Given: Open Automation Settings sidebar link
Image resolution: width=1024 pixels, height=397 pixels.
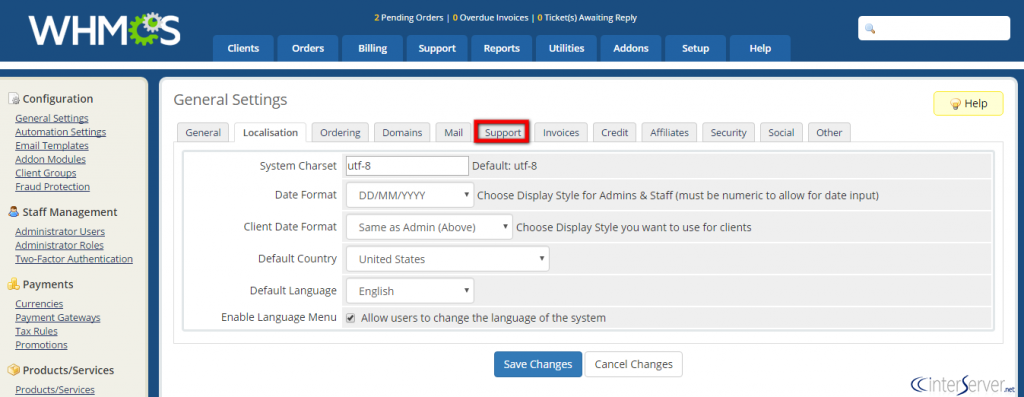Looking at the screenshot, I should (60, 132).
